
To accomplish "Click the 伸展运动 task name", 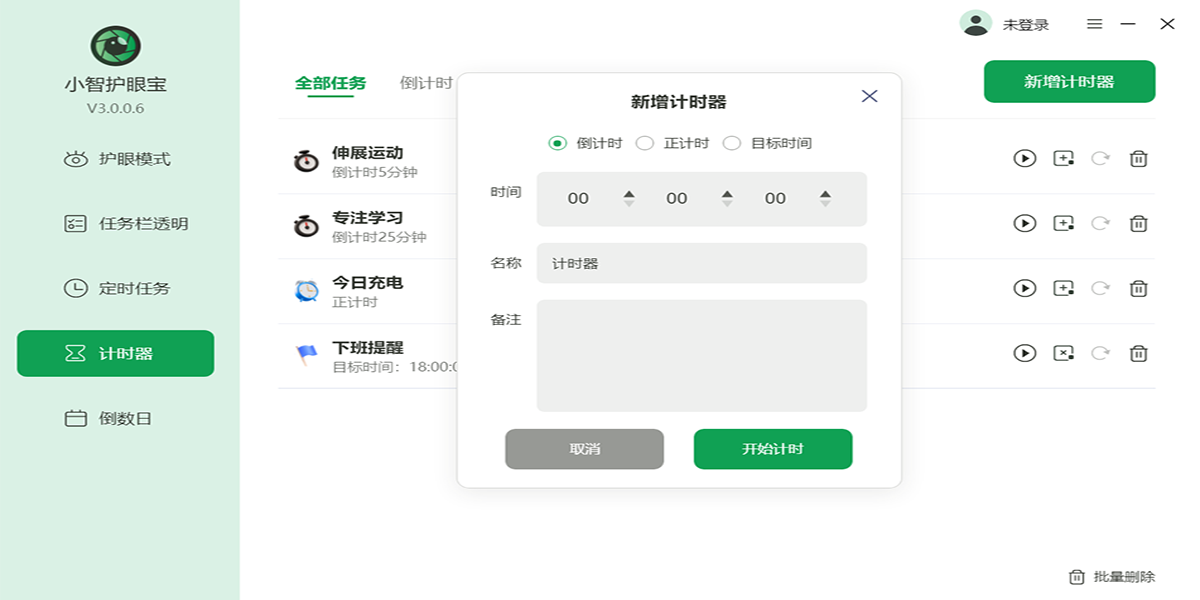I will coord(368,153).
